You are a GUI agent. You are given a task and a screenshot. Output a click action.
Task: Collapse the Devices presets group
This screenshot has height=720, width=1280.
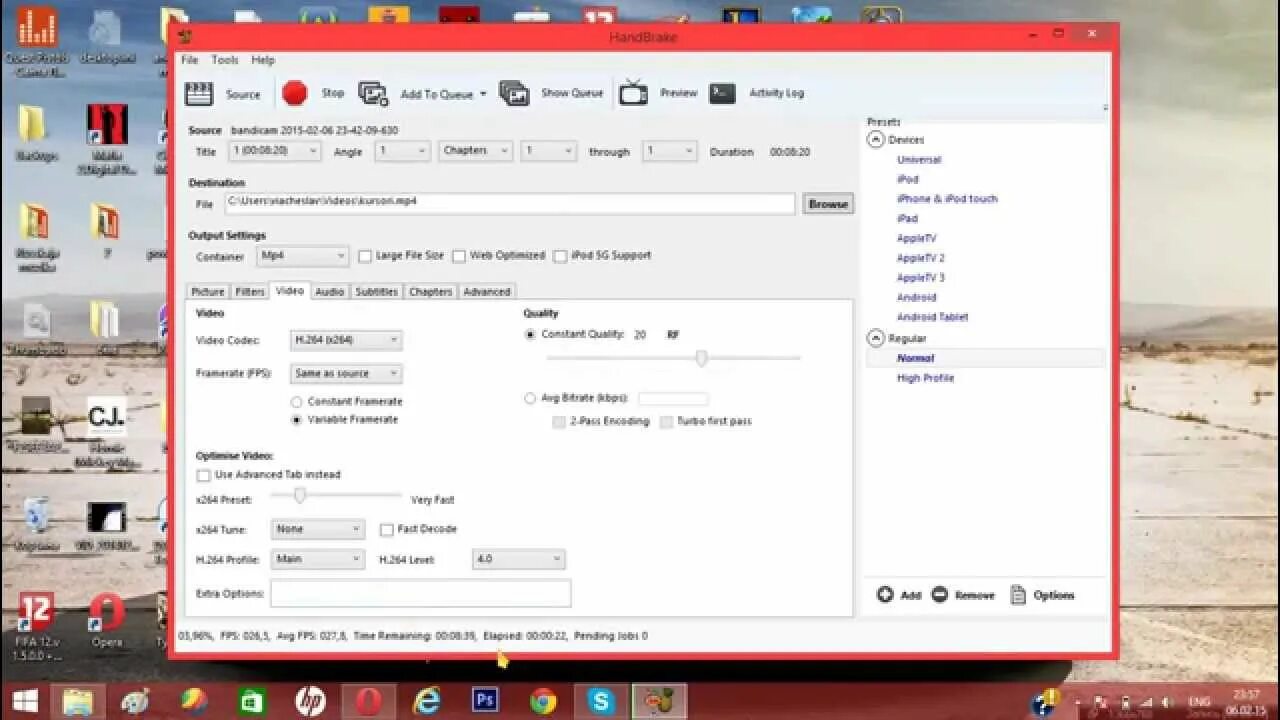[876, 140]
